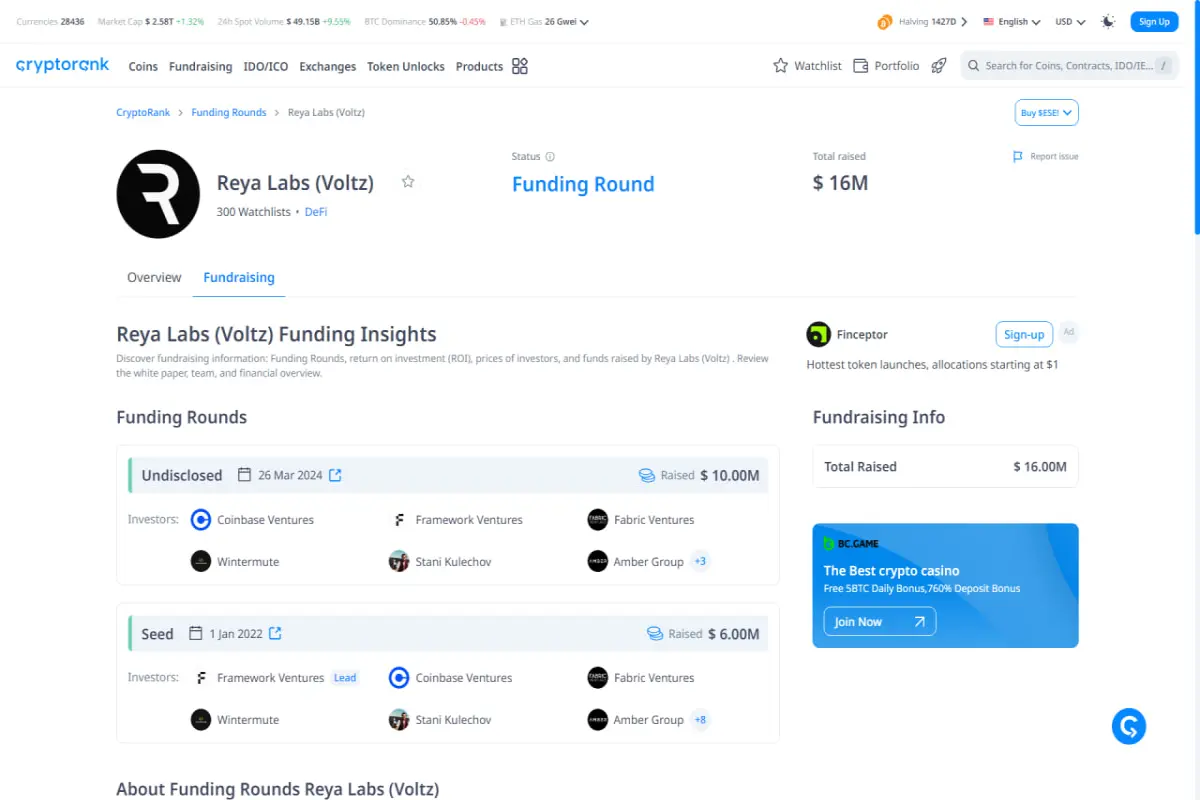
Task: Click coins icon beside Raised $10.00M
Action: coord(647,475)
